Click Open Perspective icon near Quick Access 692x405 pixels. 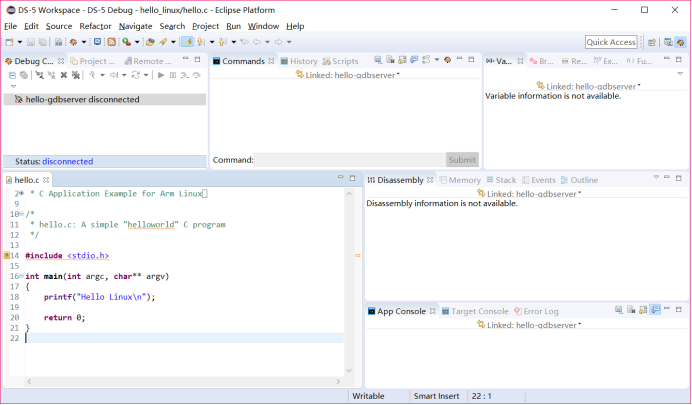pyautogui.click(x=652, y=42)
